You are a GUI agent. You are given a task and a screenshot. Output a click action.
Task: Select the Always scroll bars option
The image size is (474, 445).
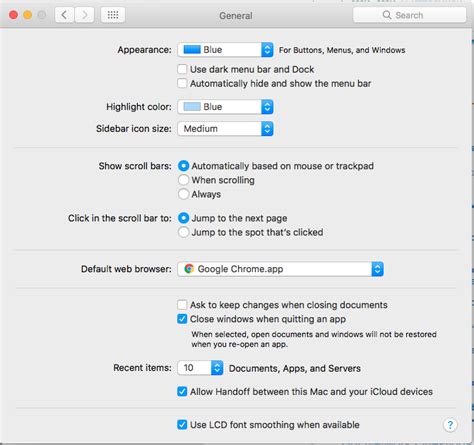click(183, 194)
